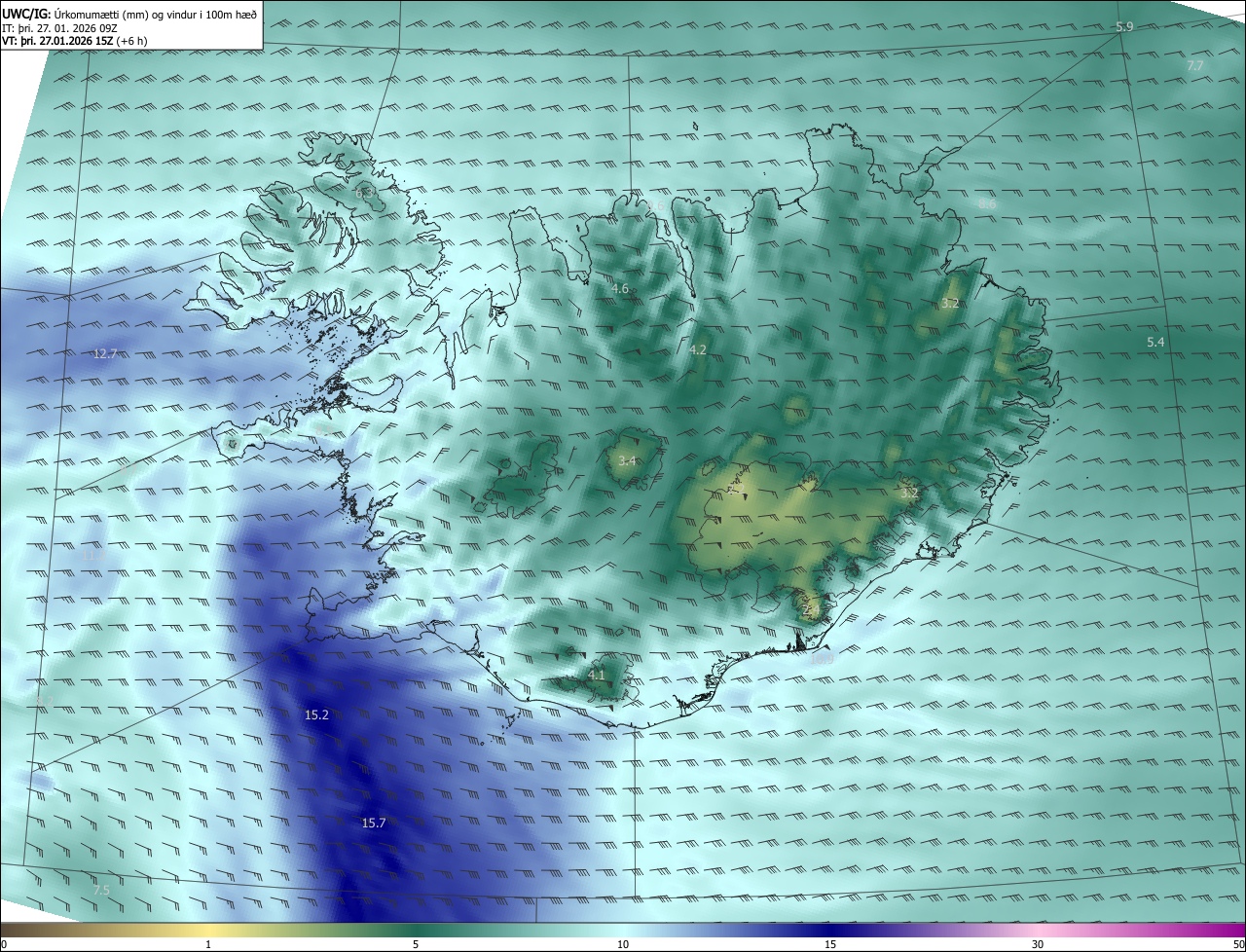This screenshot has width=1246, height=952.
Task: Click the 12.7 value west of Iceland
Action: pos(105,353)
